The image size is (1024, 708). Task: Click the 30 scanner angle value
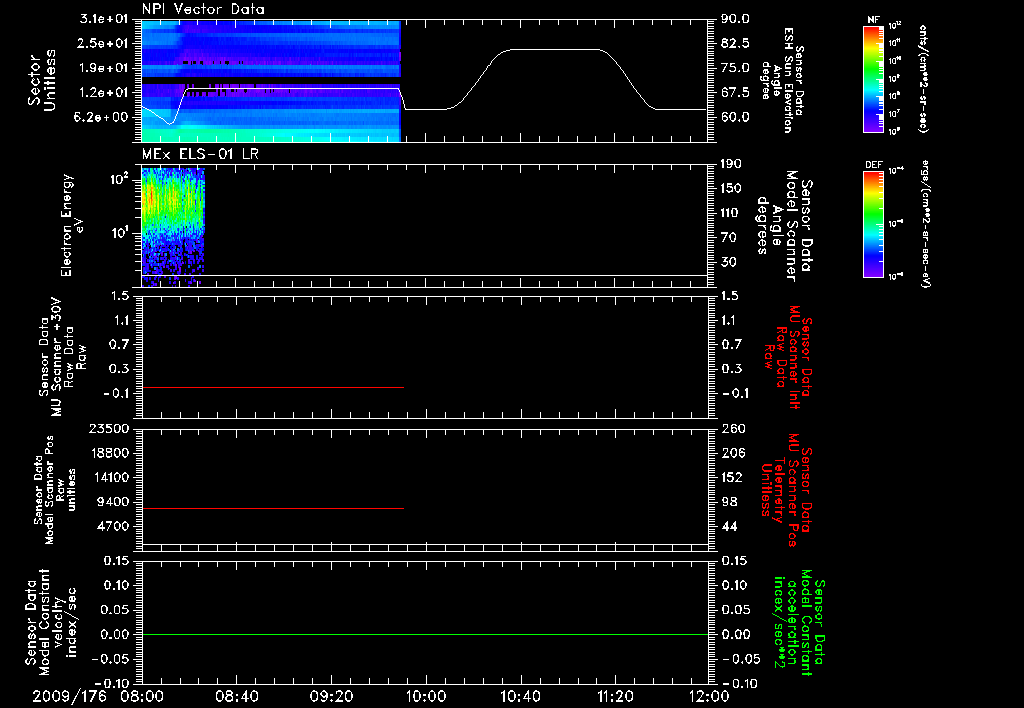[728, 262]
